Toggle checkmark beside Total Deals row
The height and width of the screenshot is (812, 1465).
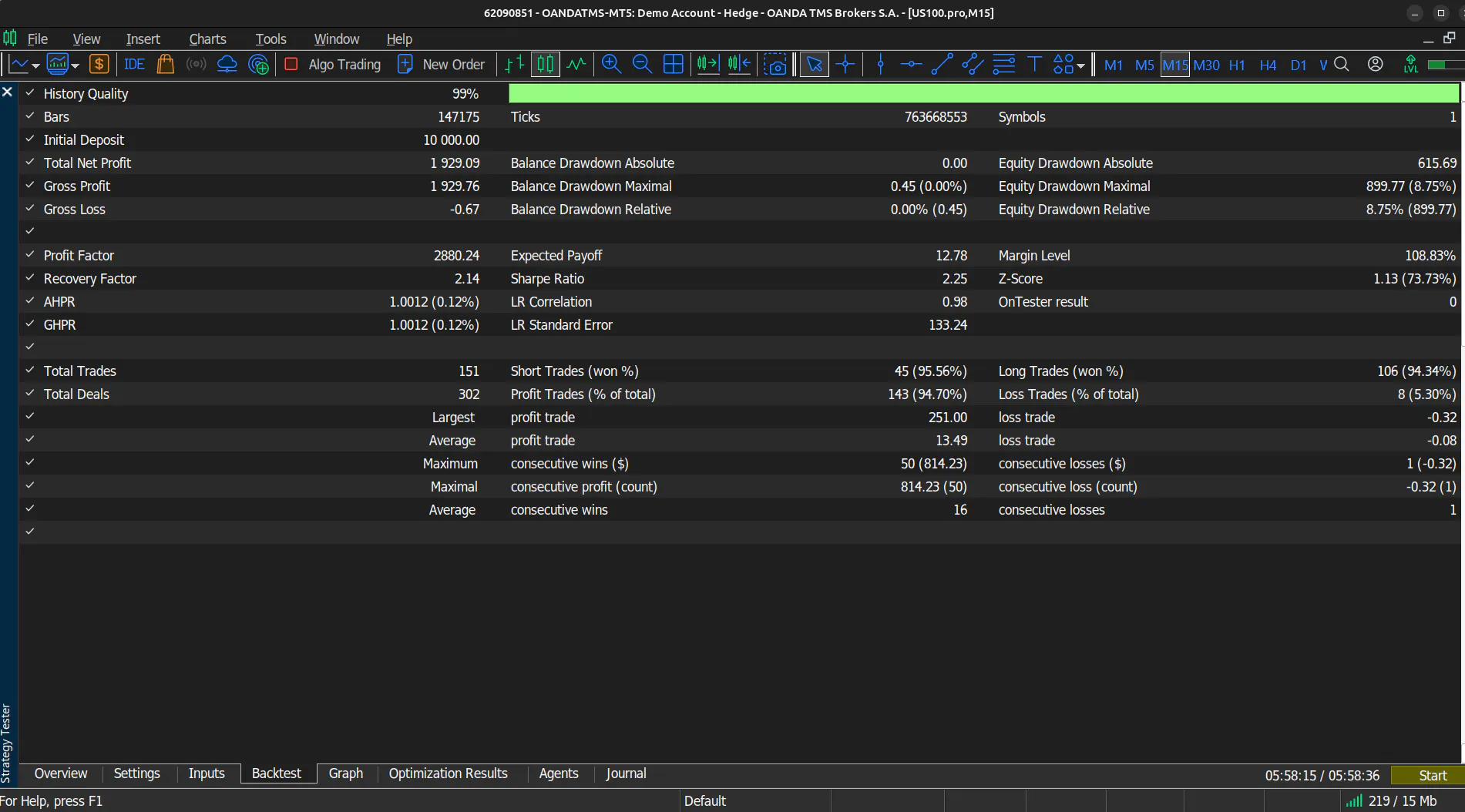[30, 393]
